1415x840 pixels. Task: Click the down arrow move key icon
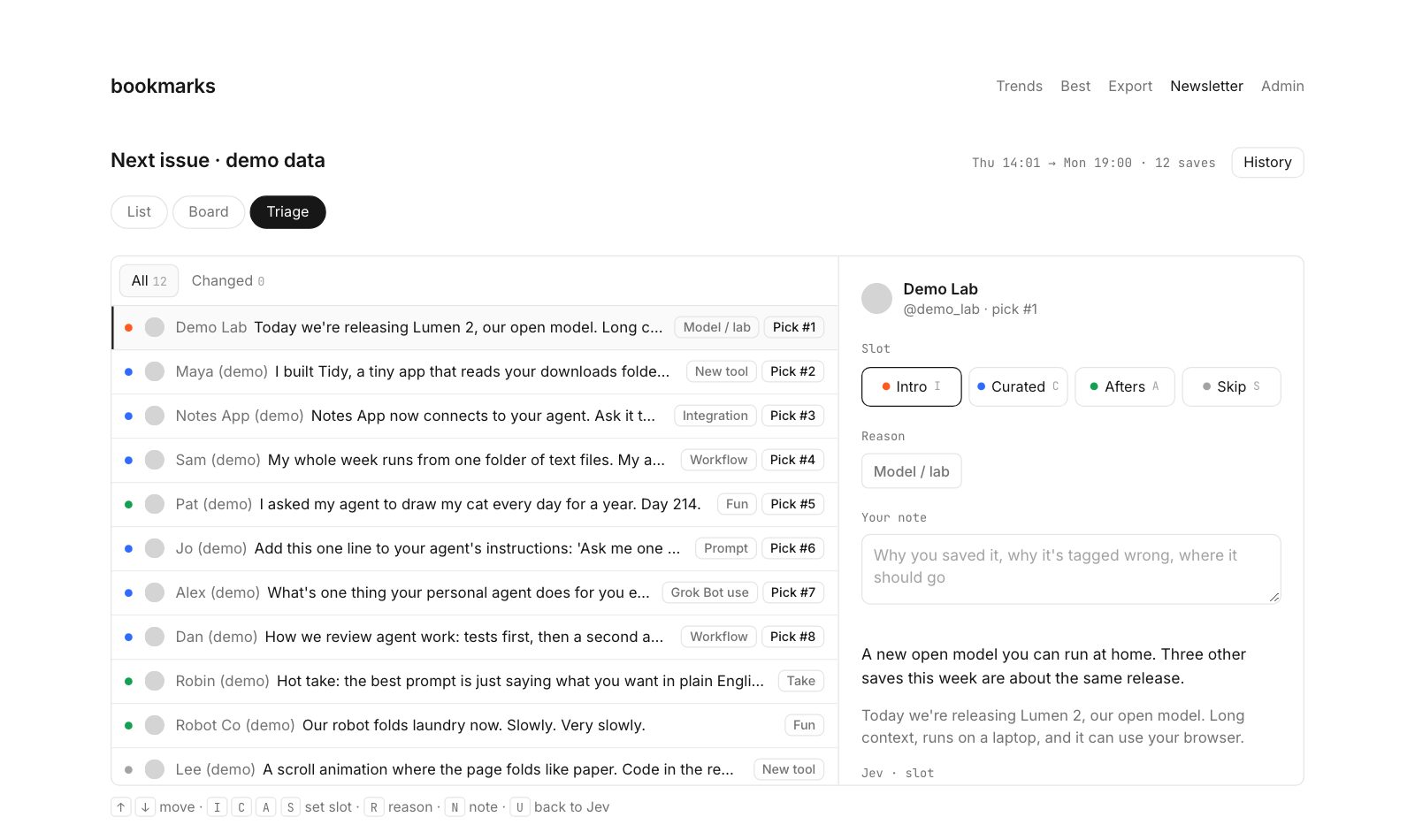[145, 807]
